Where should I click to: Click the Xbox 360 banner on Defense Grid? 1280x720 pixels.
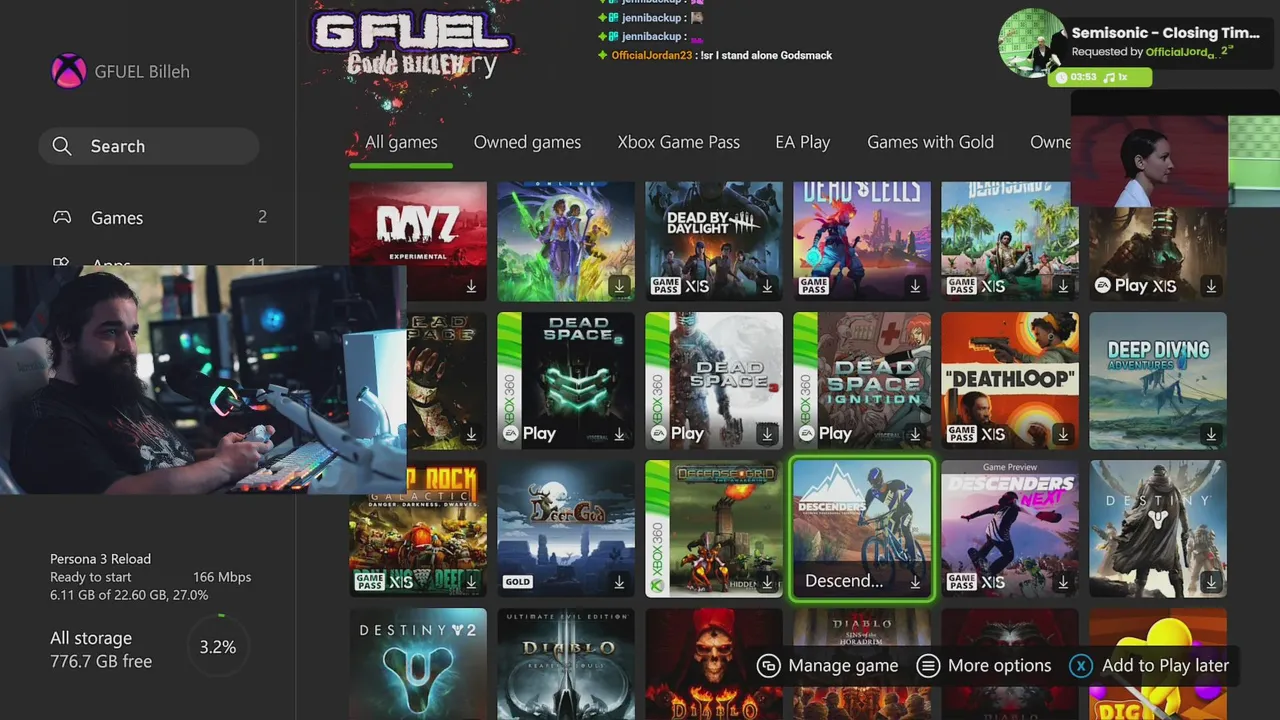pos(657,529)
